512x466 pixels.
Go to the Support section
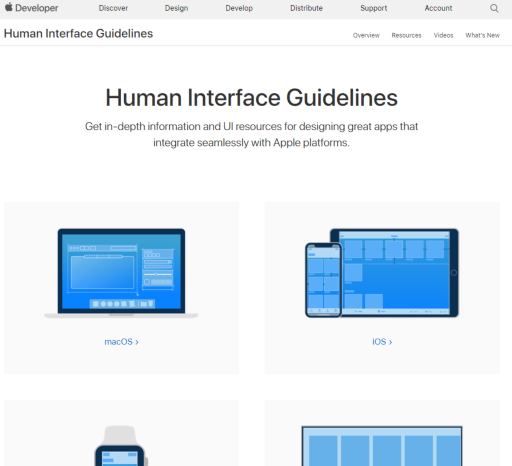[374, 8]
